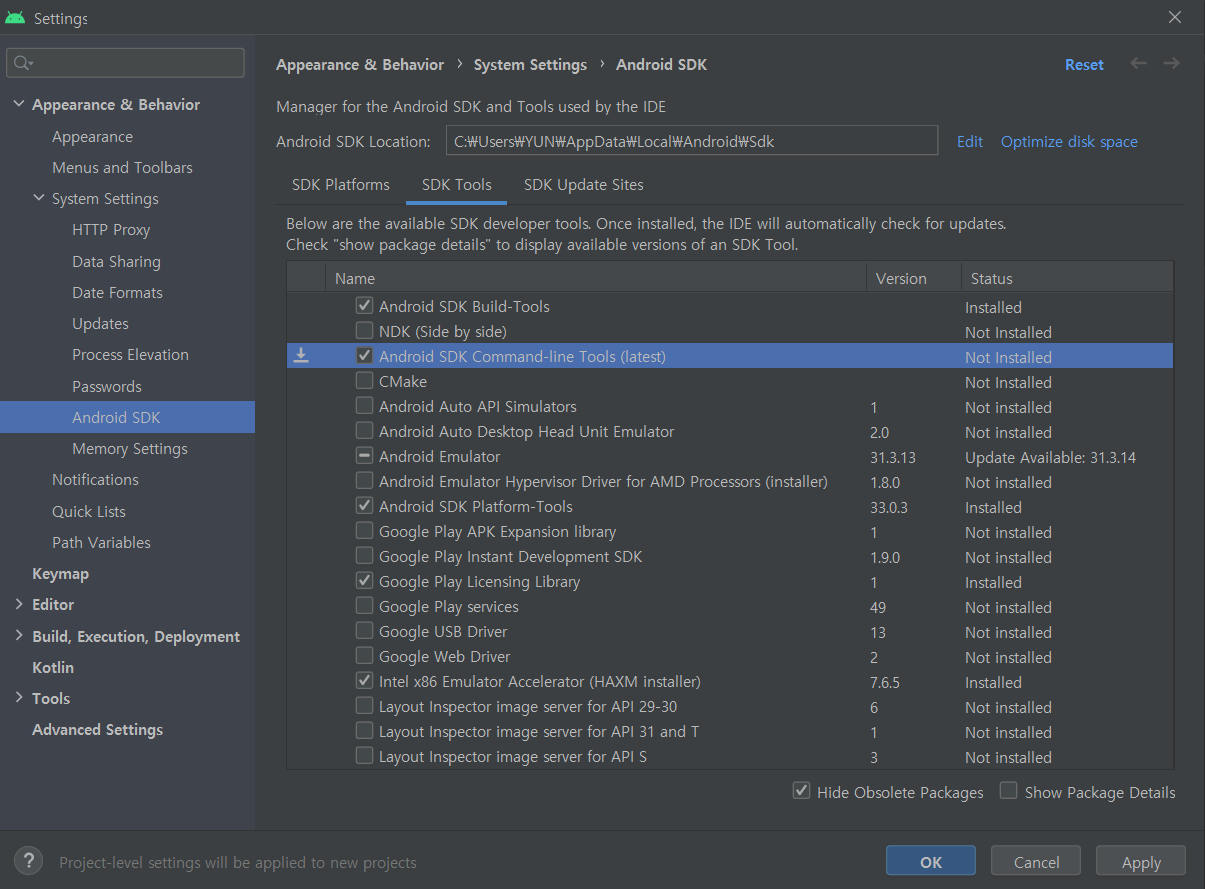Click the Status column header

tap(1067, 278)
